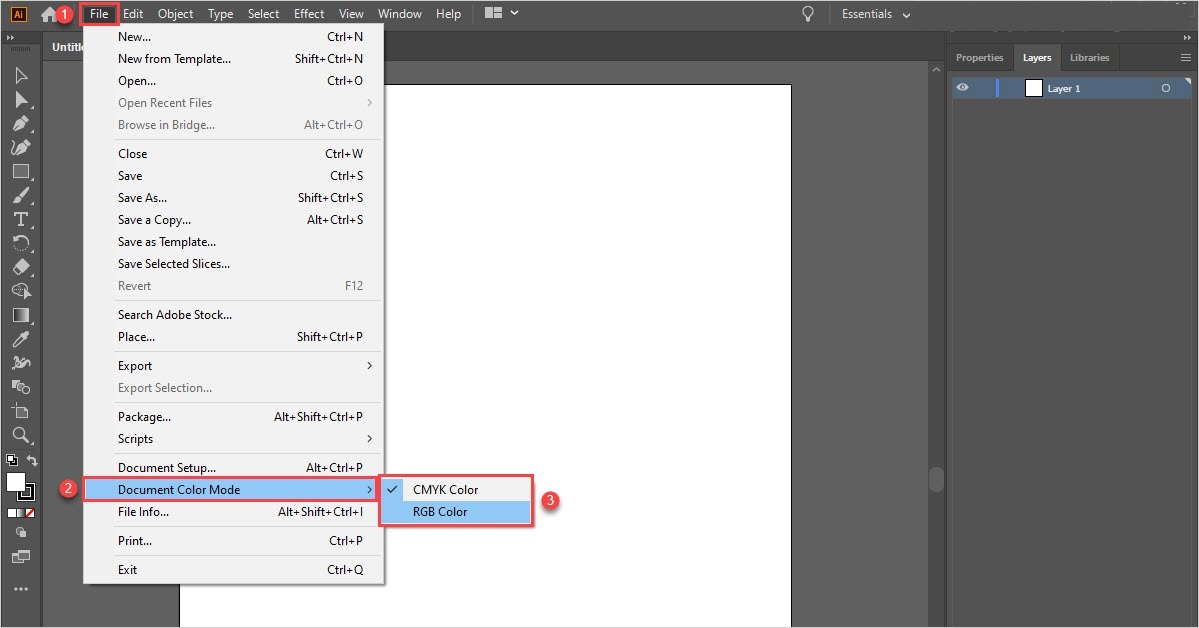Click the Home icon
Image resolution: width=1199 pixels, height=628 pixels.
tap(49, 15)
